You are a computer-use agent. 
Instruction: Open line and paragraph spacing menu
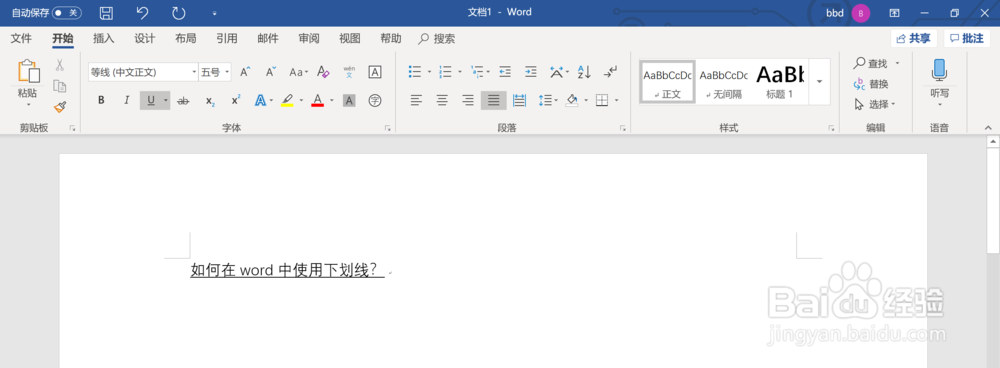[x=547, y=100]
